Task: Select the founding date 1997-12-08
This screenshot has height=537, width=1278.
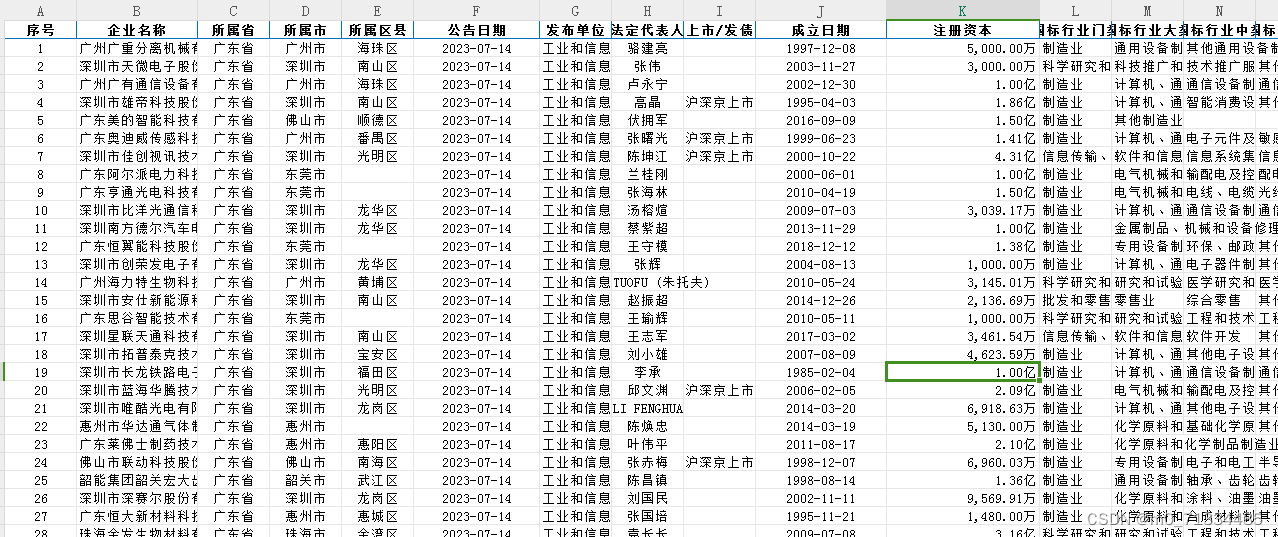Action: coord(820,48)
